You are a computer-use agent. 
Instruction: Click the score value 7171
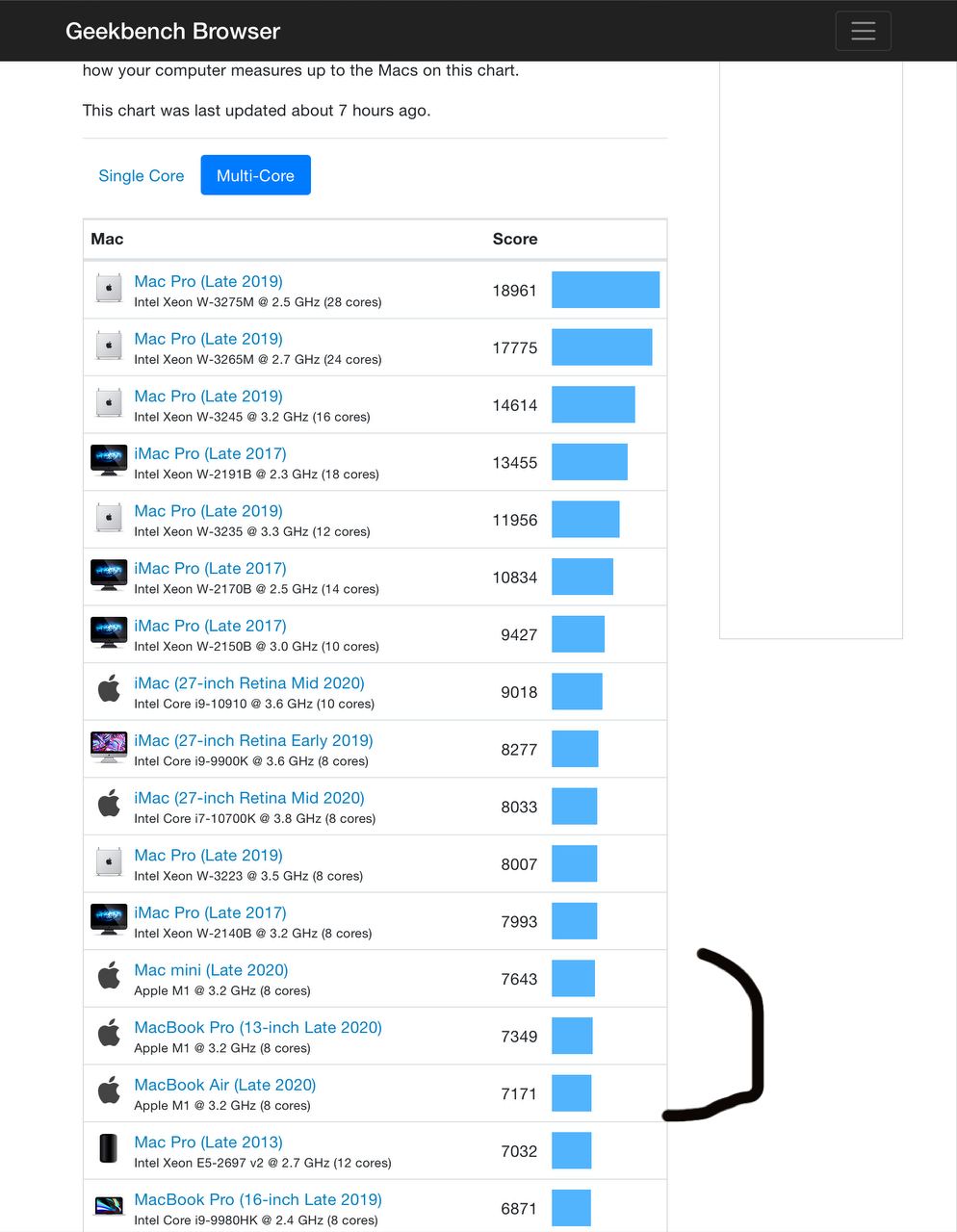(x=519, y=1093)
